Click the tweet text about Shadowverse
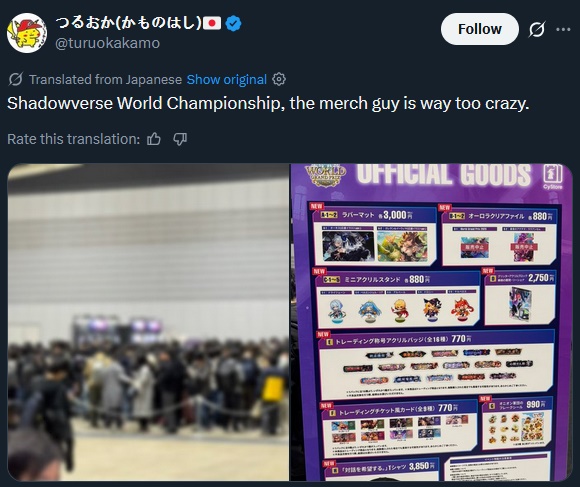Screen dimensions: 580x487 pyautogui.click(x=268, y=103)
